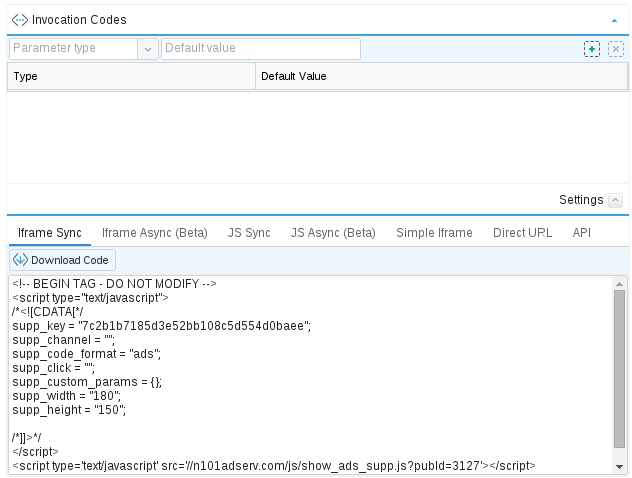Collapse the Settings section chevron

pyautogui.click(x=615, y=200)
